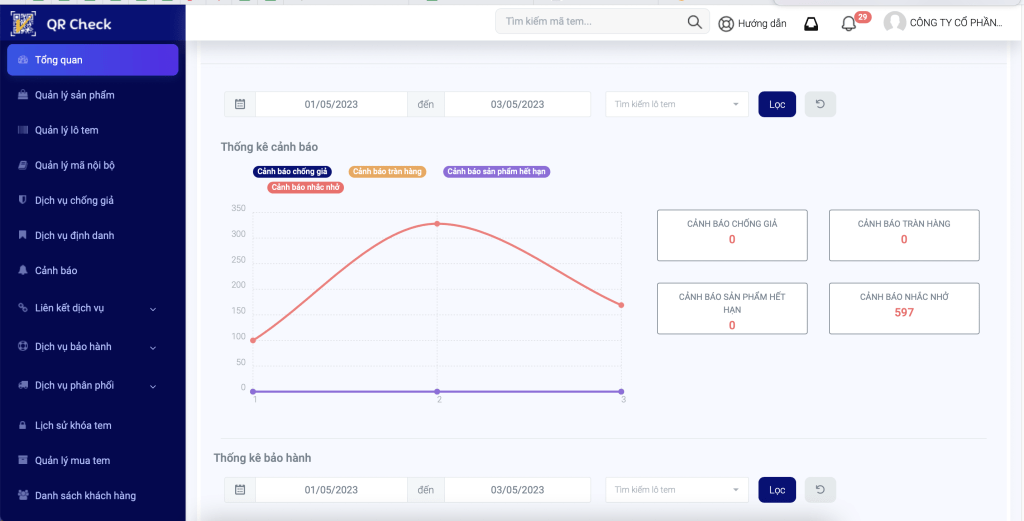Toggle Cảnh báo chống giả legend series
The image size is (1024, 521).
pyautogui.click(x=292, y=172)
